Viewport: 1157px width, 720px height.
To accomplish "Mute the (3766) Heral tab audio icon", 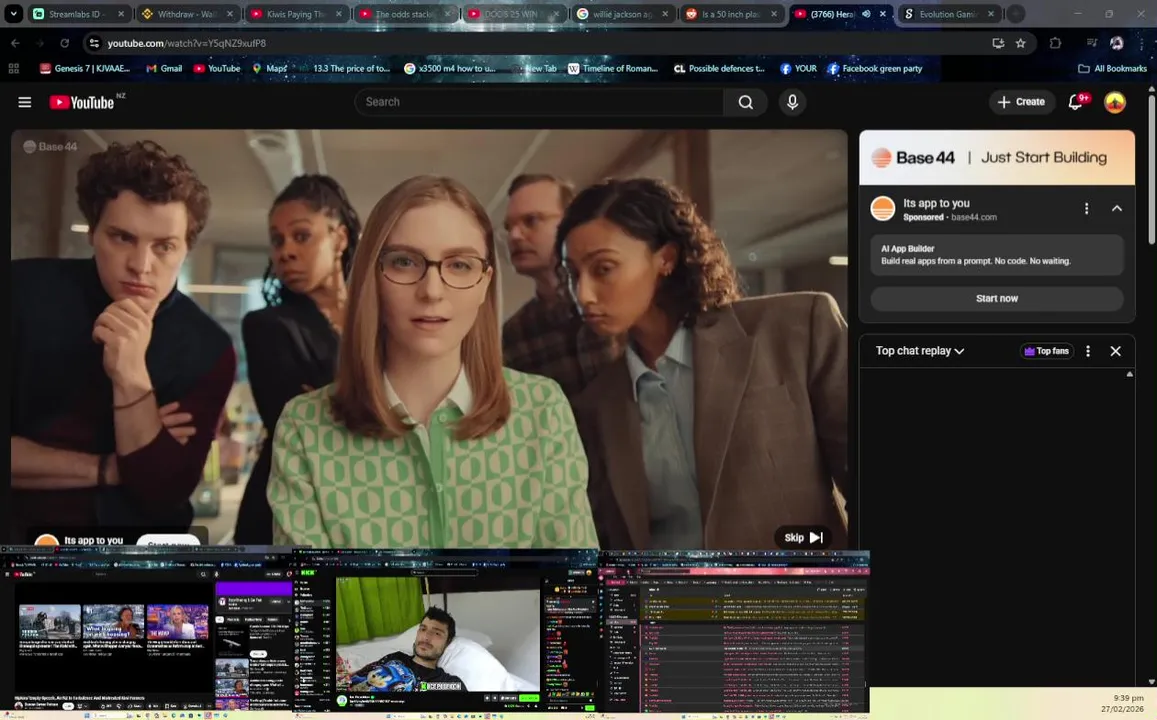I will 866,14.
